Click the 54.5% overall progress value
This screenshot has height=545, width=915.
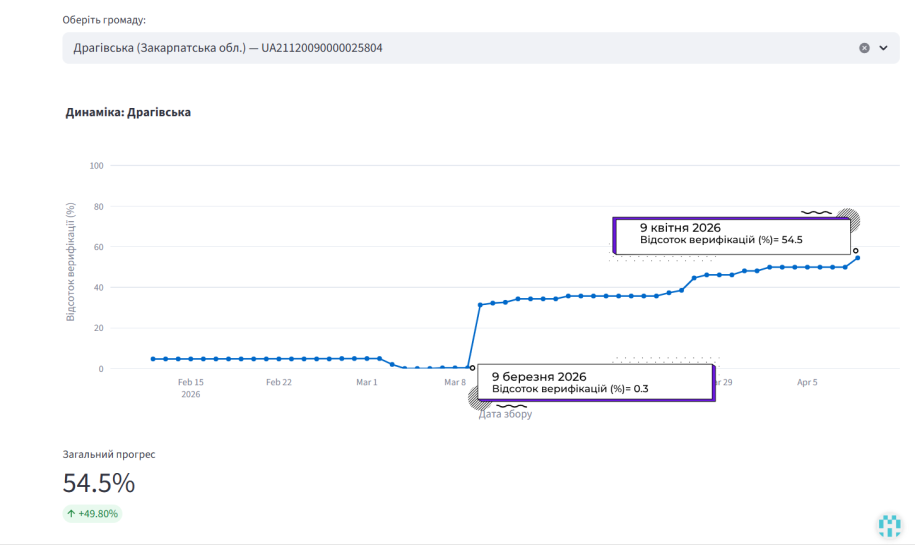(98, 483)
